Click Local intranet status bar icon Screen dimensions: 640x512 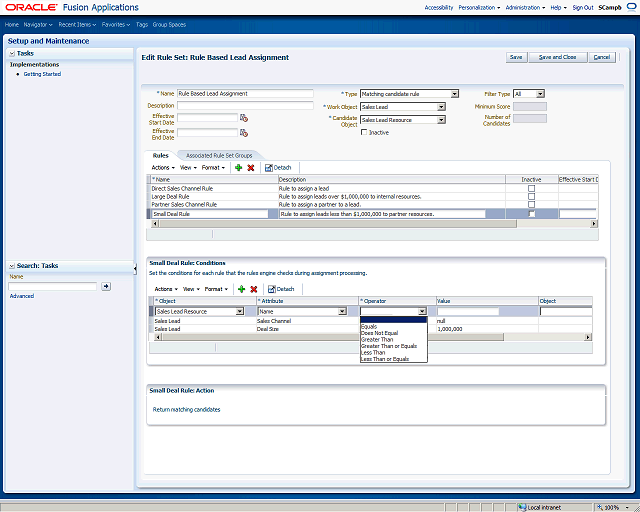(x=522, y=507)
